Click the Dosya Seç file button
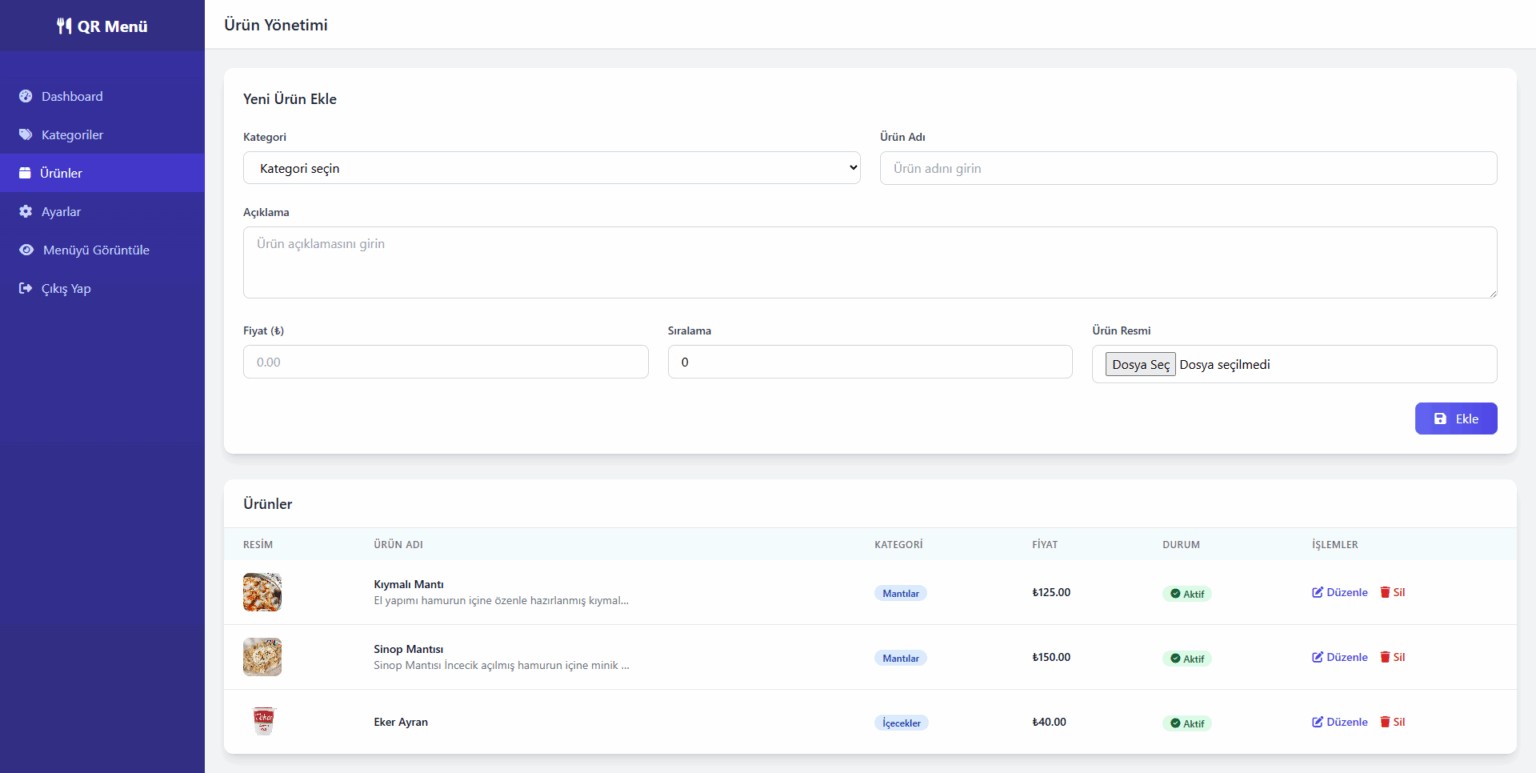 coord(1140,365)
